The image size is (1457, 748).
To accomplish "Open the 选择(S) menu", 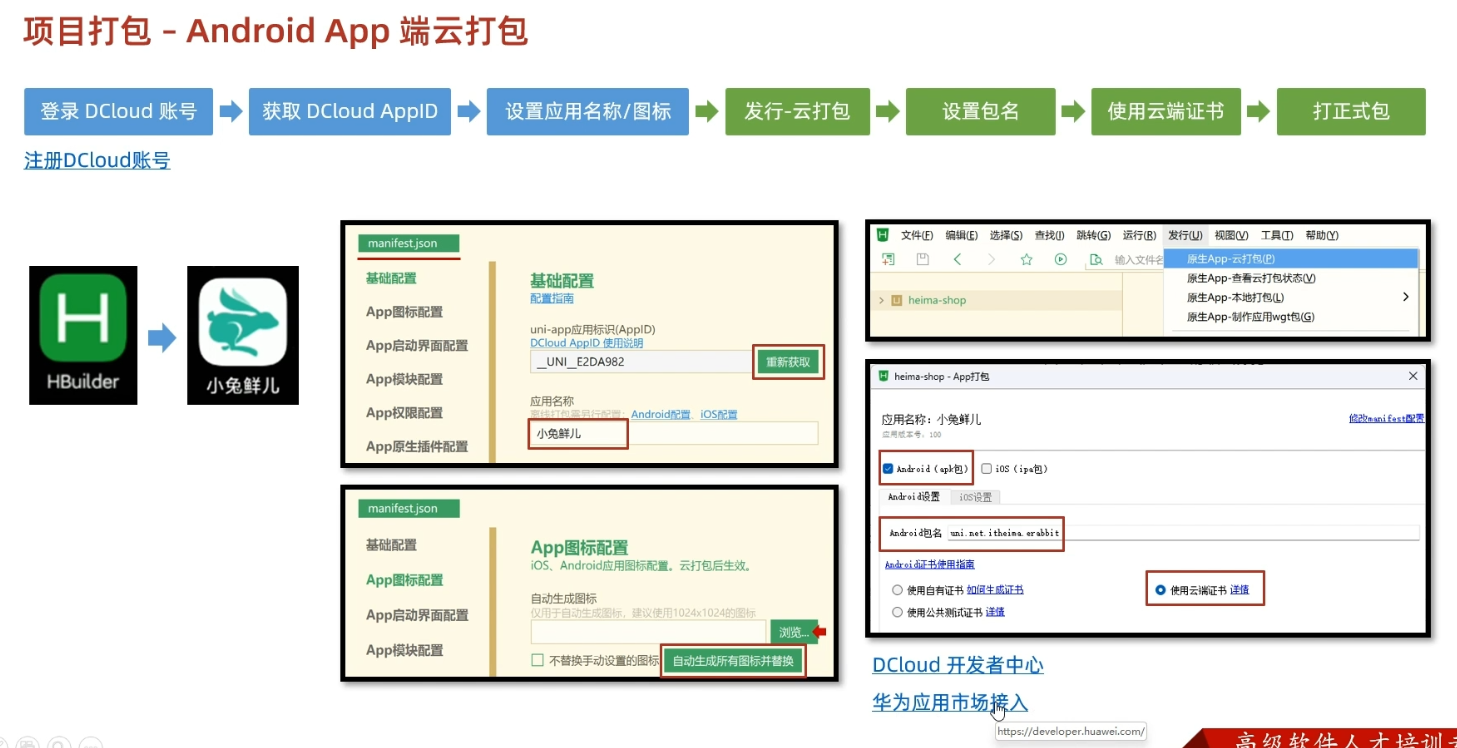I will click(1006, 235).
